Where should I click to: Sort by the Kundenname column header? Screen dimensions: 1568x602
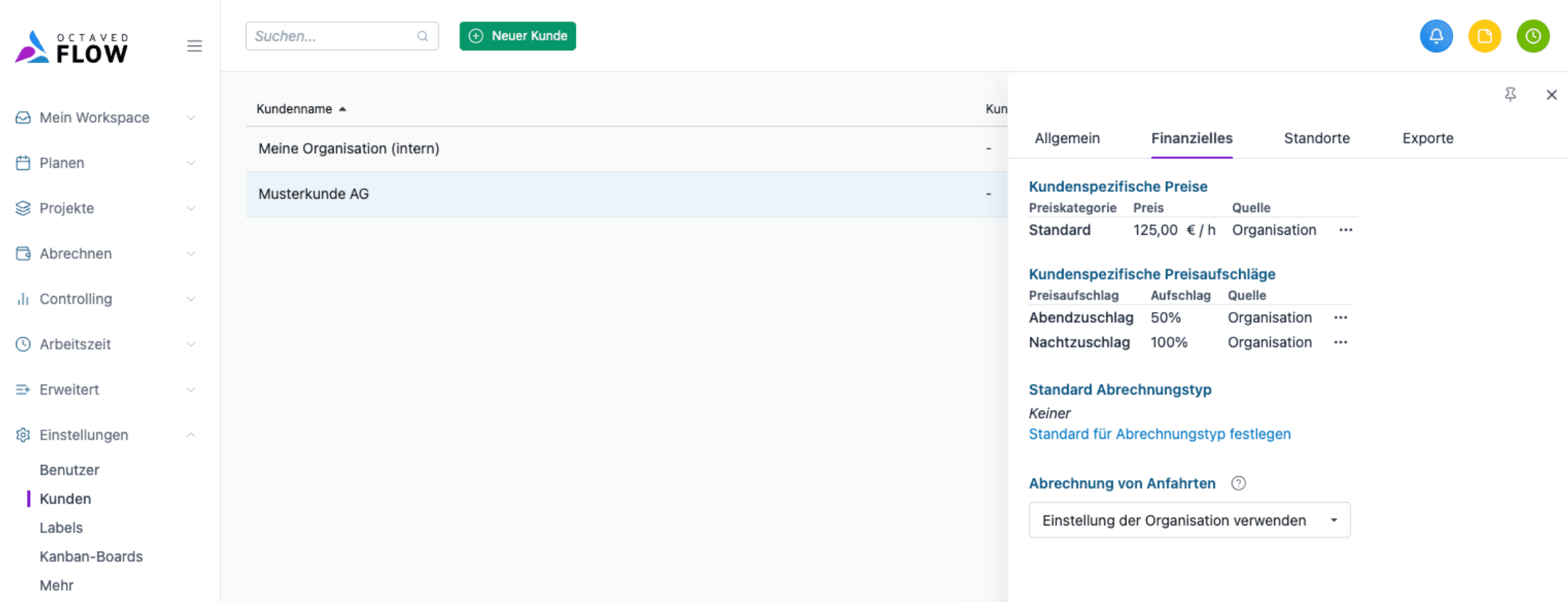[295, 109]
